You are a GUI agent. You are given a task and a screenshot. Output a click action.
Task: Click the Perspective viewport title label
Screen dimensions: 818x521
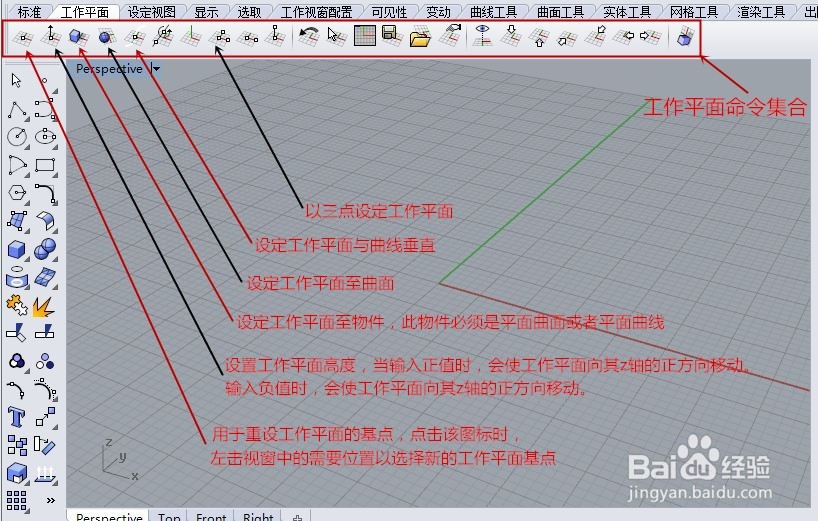(x=109, y=68)
